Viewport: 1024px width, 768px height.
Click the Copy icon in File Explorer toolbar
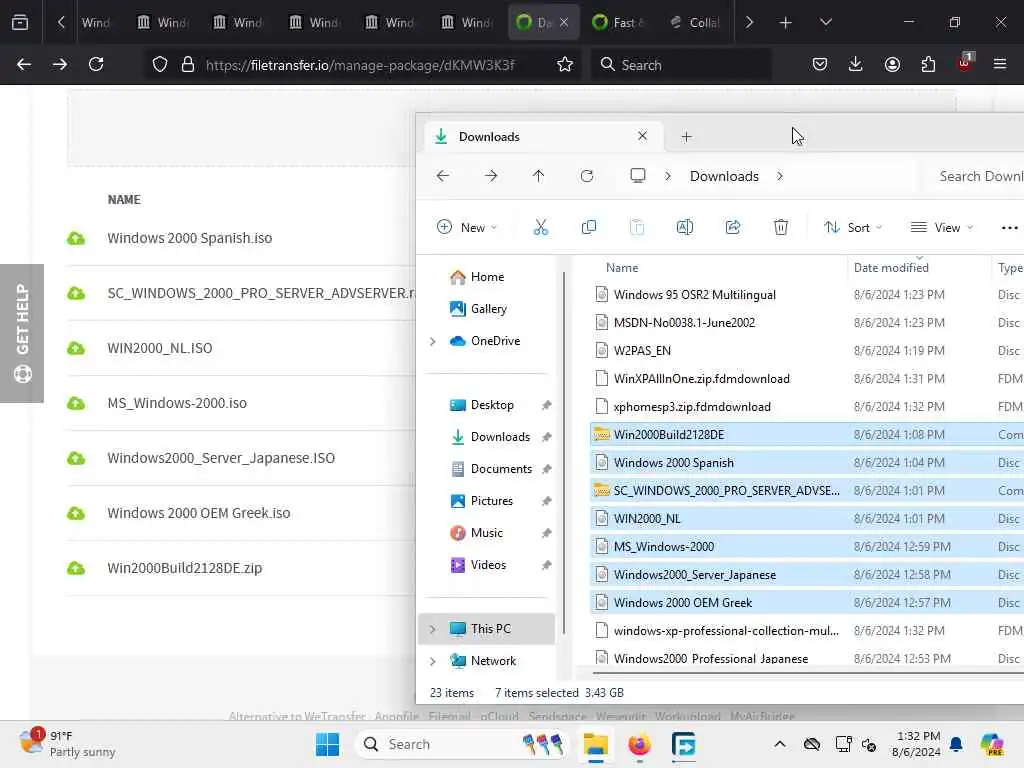click(588, 227)
